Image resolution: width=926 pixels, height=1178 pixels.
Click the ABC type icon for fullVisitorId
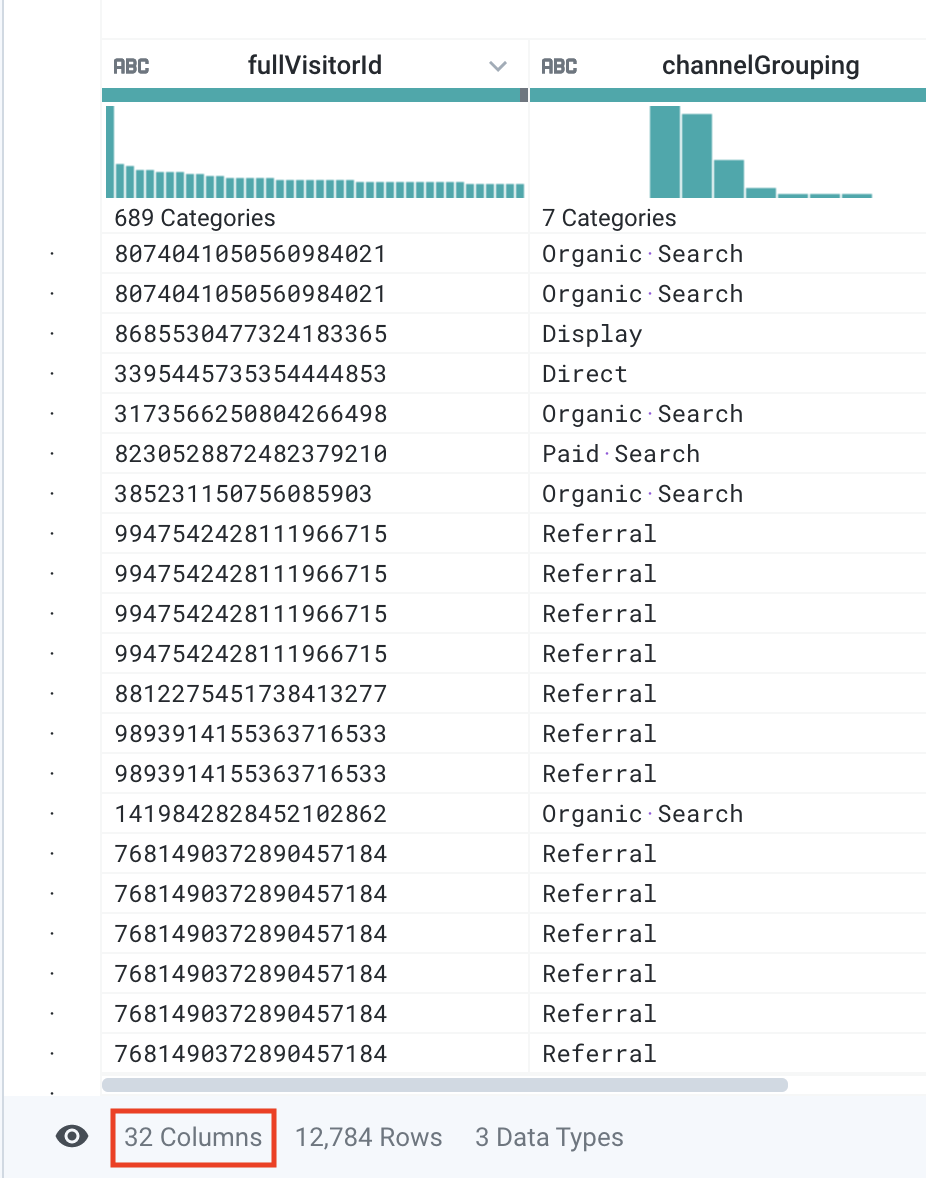(131, 67)
